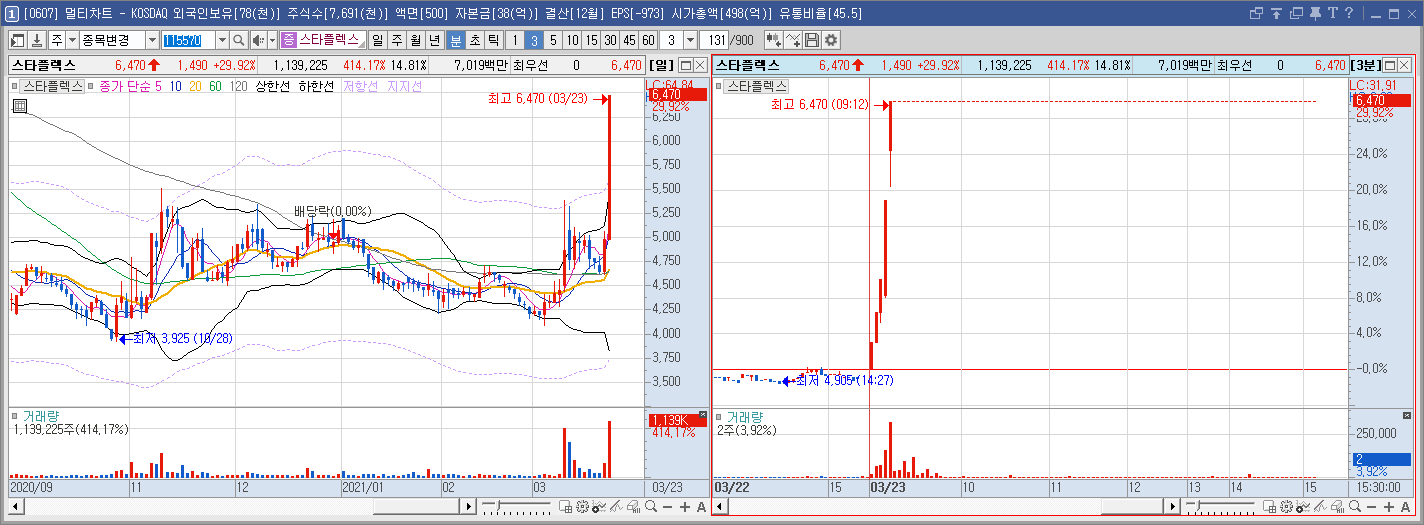Viewport: 1424px width, 525px height.
Task: Click the 최우선 button in the daily chart header
Action: [x=529, y=65]
